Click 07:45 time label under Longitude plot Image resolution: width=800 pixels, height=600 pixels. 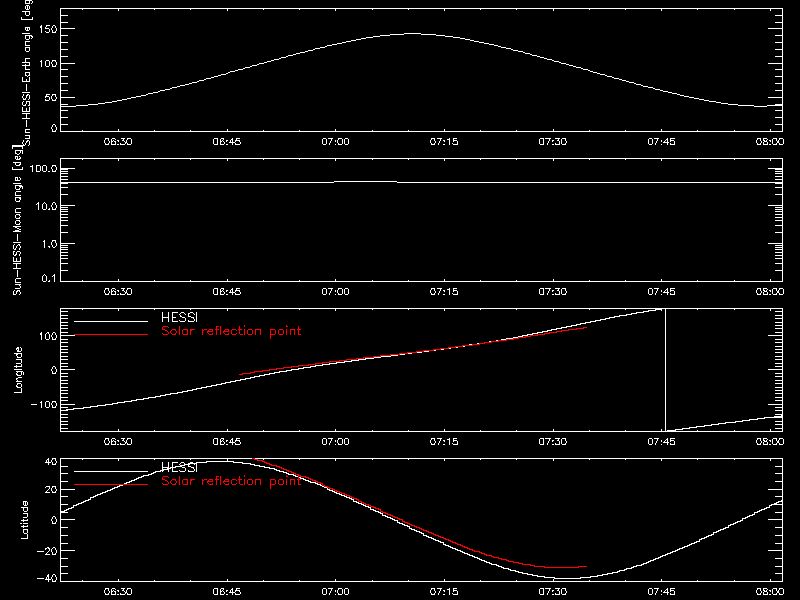pyautogui.click(x=661, y=442)
